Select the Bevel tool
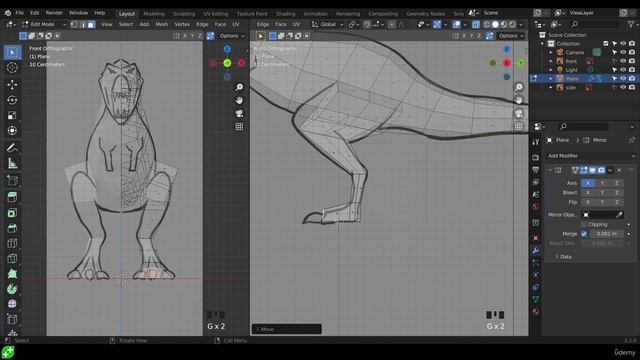640x360 pixels. [12, 228]
